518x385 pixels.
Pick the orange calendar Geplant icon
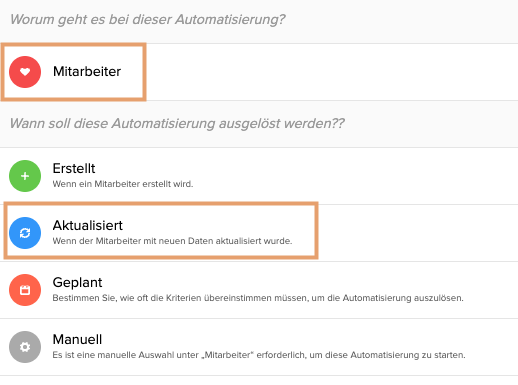tap(25, 290)
